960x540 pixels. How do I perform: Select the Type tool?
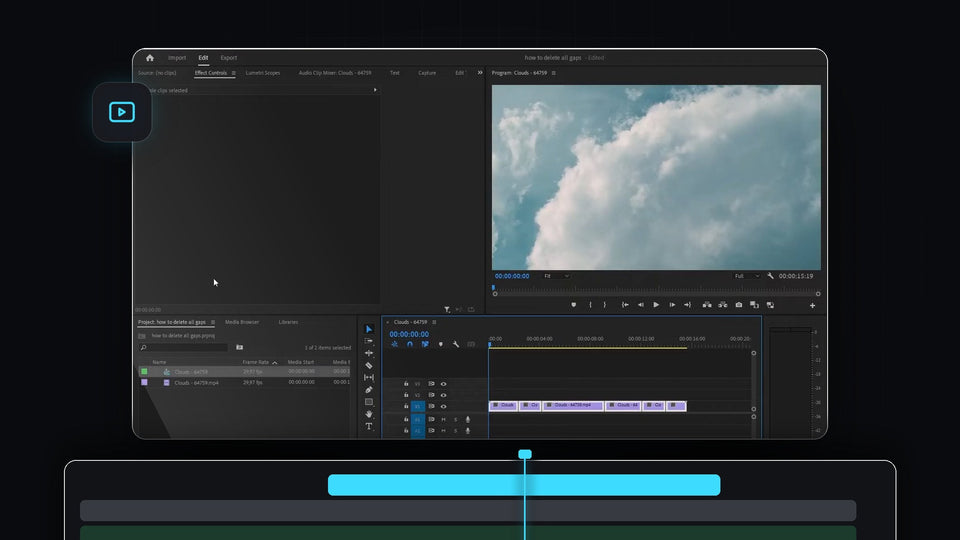pyautogui.click(x=369, y=427)
